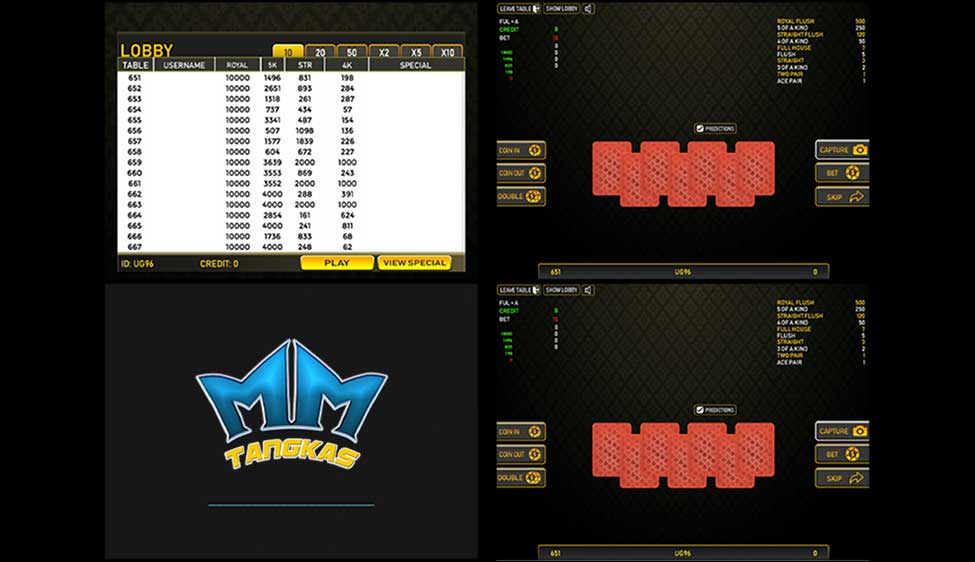The width and height of the screenshot is (975, 562).
Task: Click Coin Out chip button in bottom game screen
Action: [x=521, y=455]
